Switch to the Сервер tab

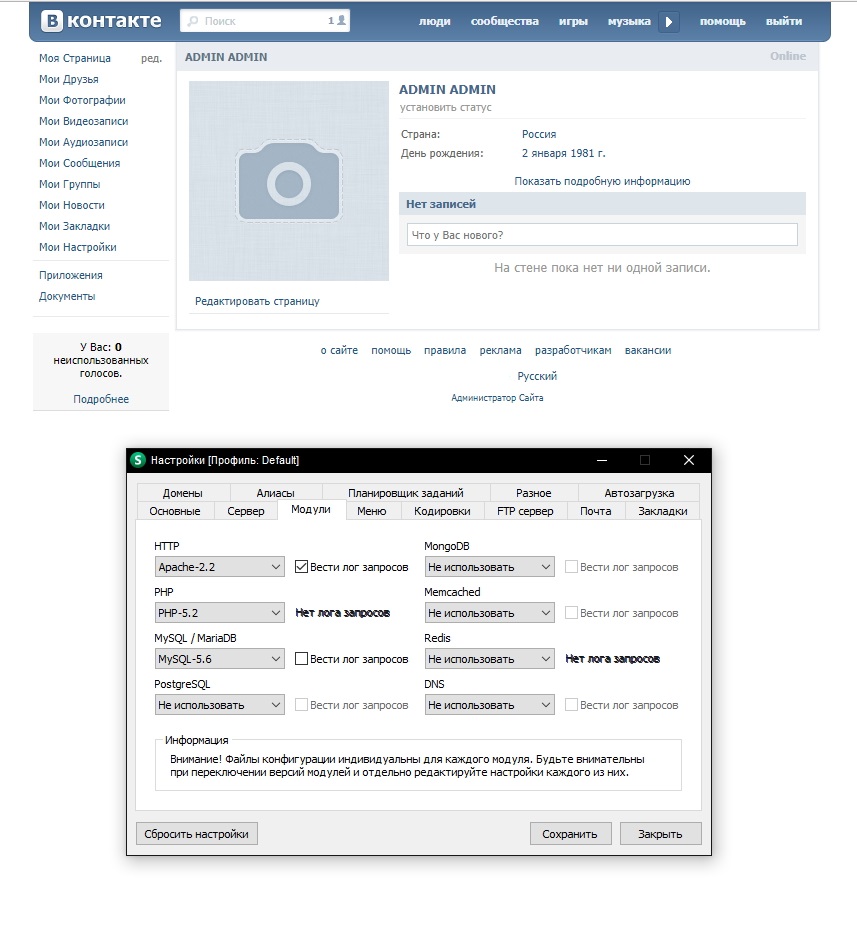pos(245,511)
